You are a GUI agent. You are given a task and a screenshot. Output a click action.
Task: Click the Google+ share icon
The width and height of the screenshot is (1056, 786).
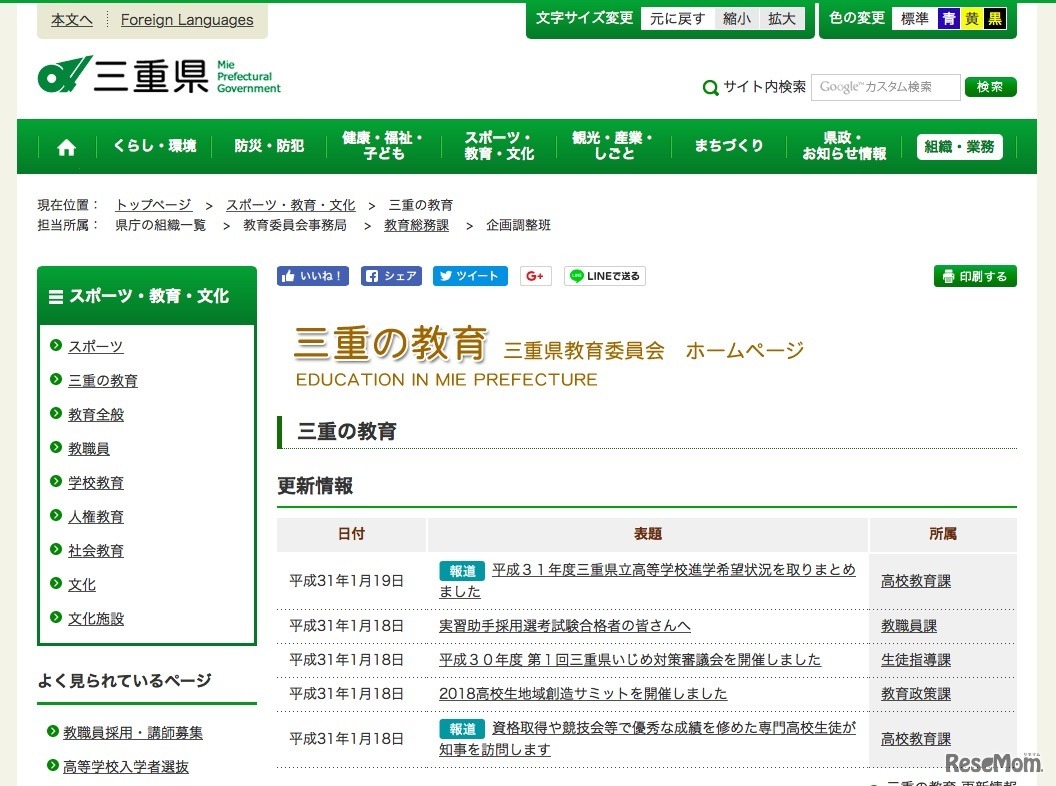[535, 275]
